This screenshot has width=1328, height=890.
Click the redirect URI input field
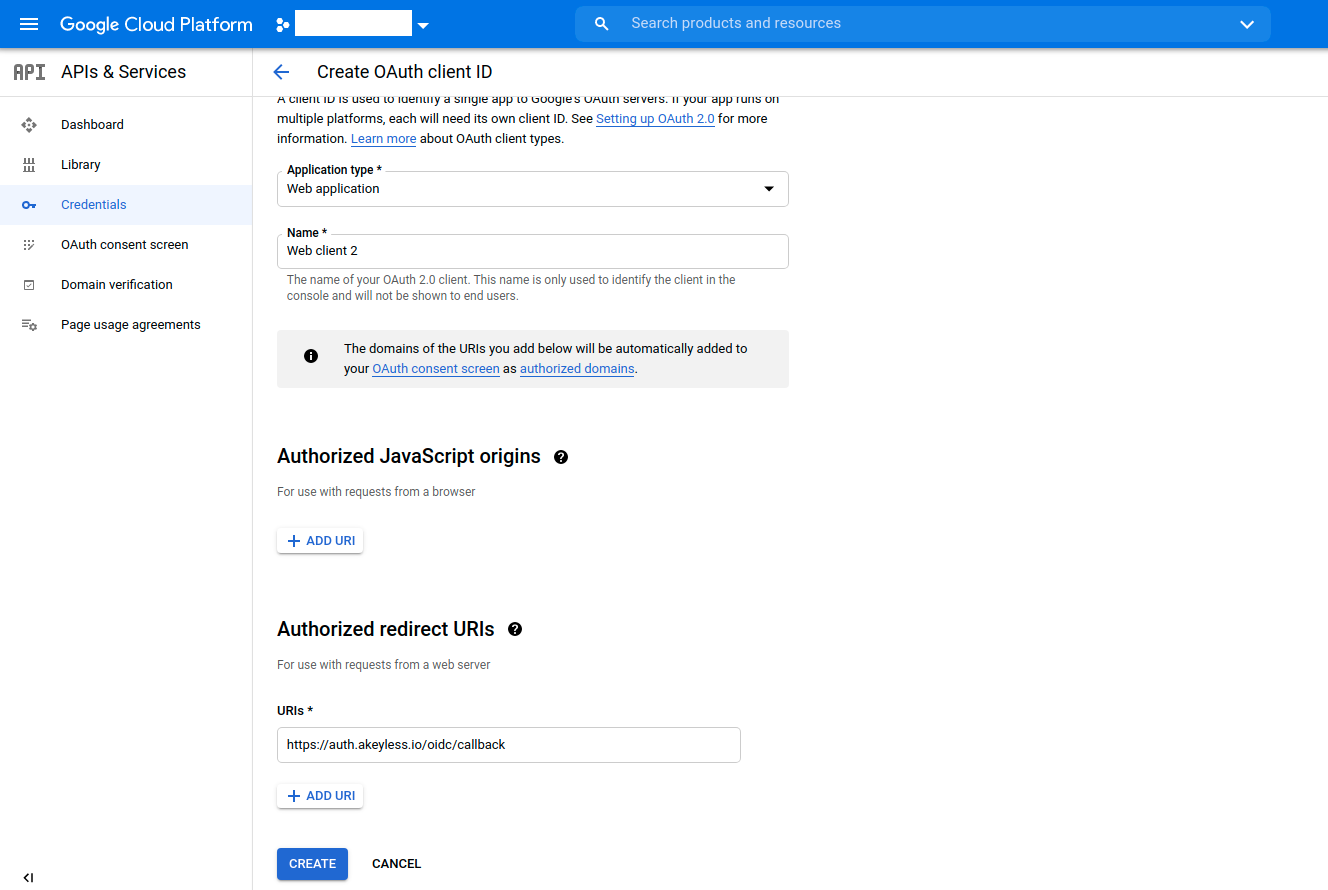pyautogui.click(x=509, y=745)
